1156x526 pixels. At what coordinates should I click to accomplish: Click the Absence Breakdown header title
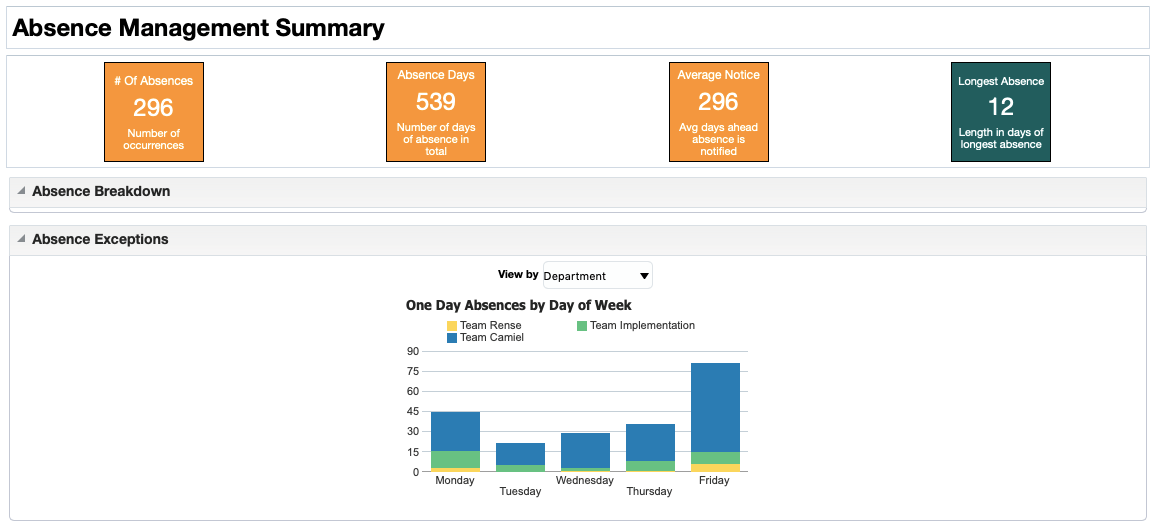tap(101, 191)
